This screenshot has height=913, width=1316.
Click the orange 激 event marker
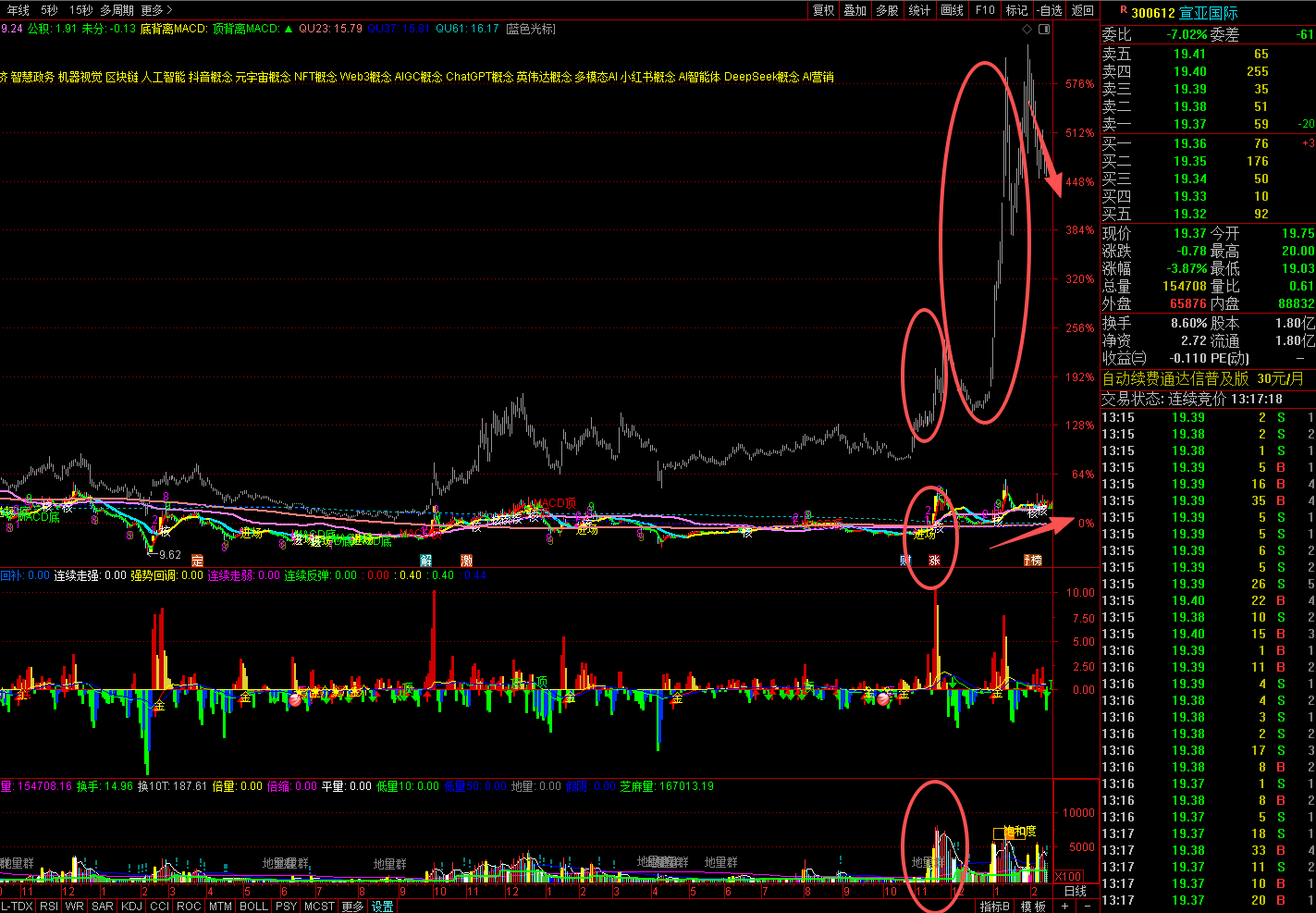coord(466,561)
